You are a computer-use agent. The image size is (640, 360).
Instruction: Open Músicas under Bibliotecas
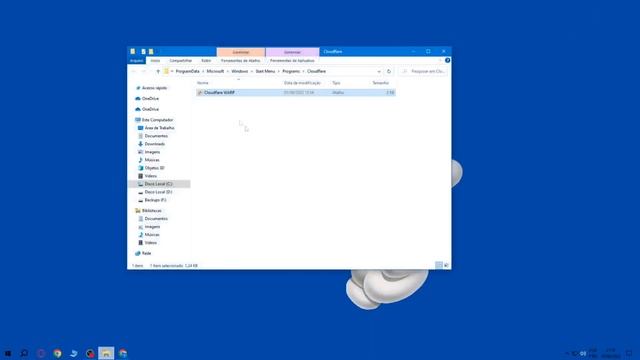tap(152, 235)
